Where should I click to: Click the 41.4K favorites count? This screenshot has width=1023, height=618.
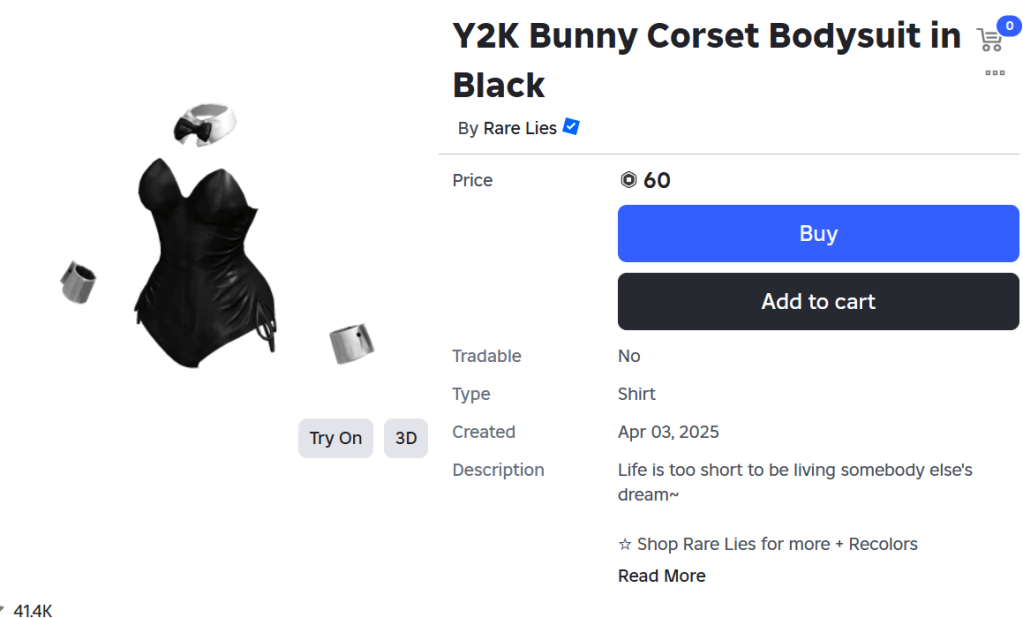click(x=32, y=610)
